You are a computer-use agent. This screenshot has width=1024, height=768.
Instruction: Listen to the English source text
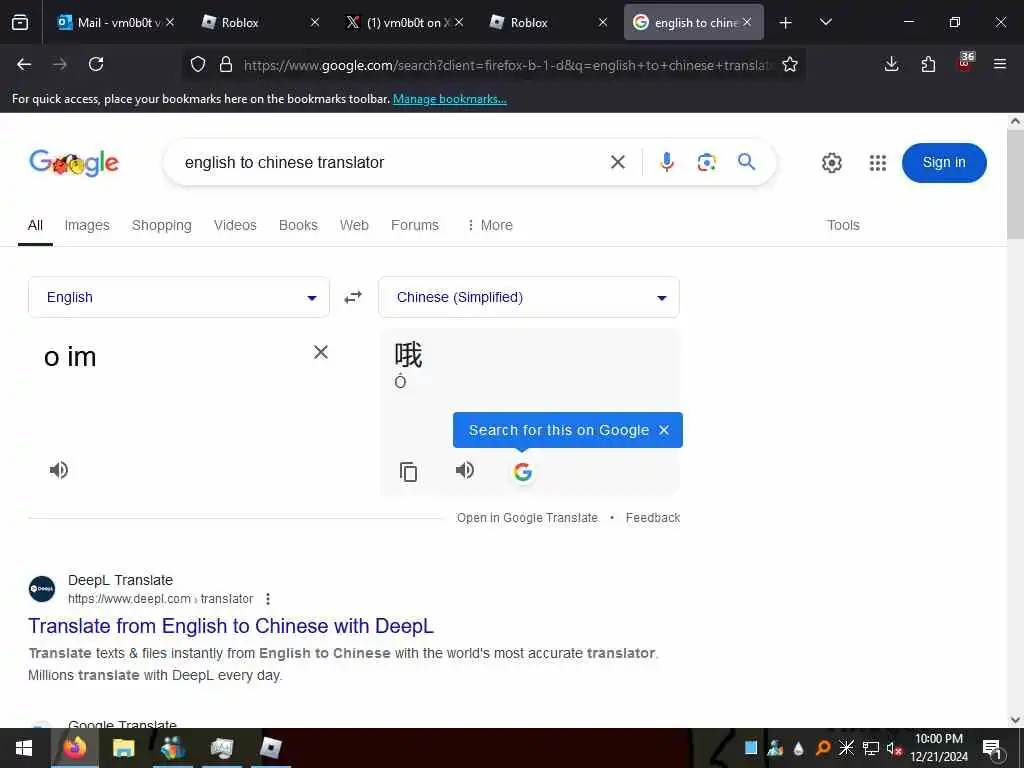[x=59, y=470]
